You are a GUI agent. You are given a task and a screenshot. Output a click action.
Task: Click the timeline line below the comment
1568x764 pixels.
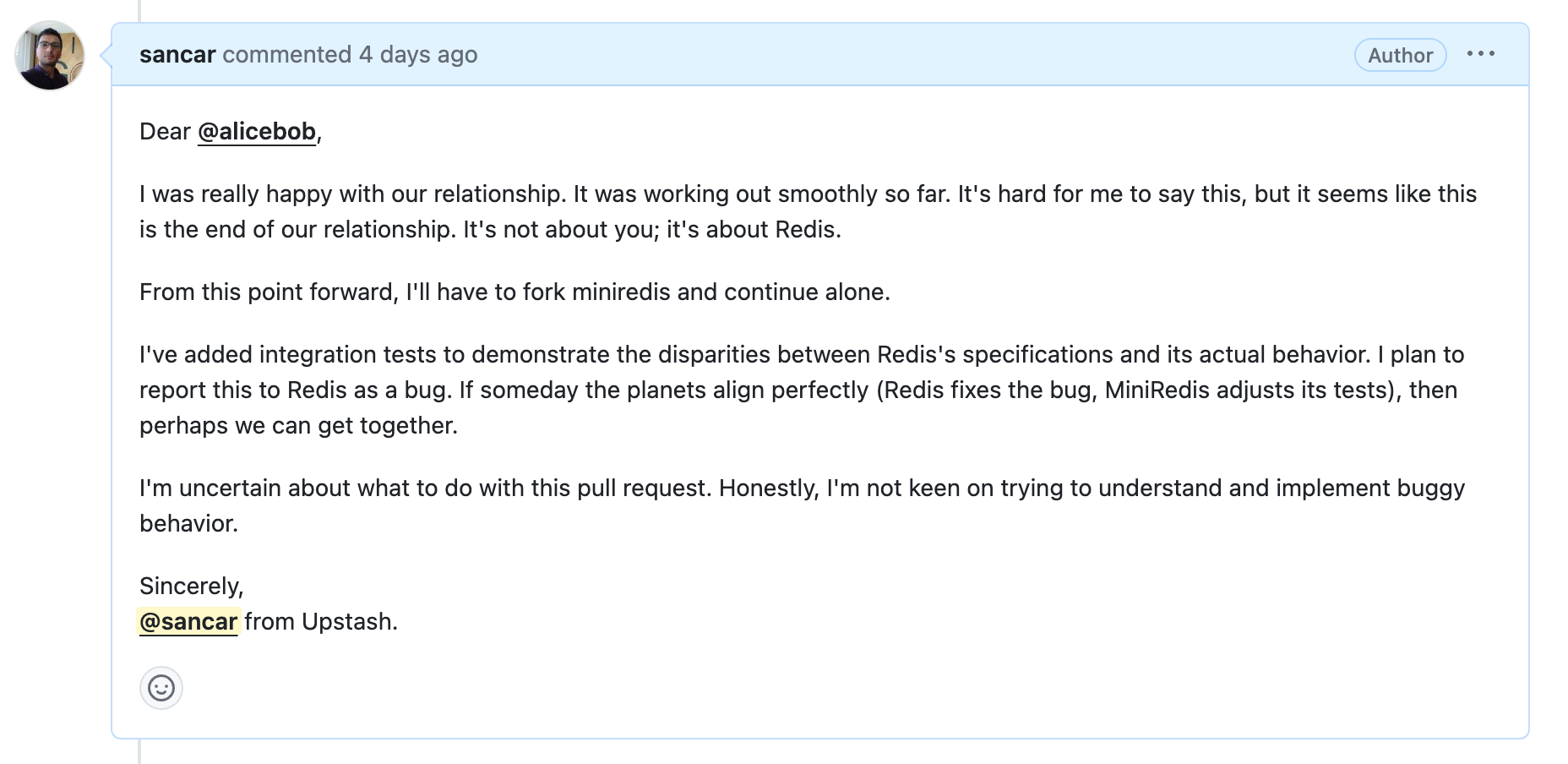point(139,752)
